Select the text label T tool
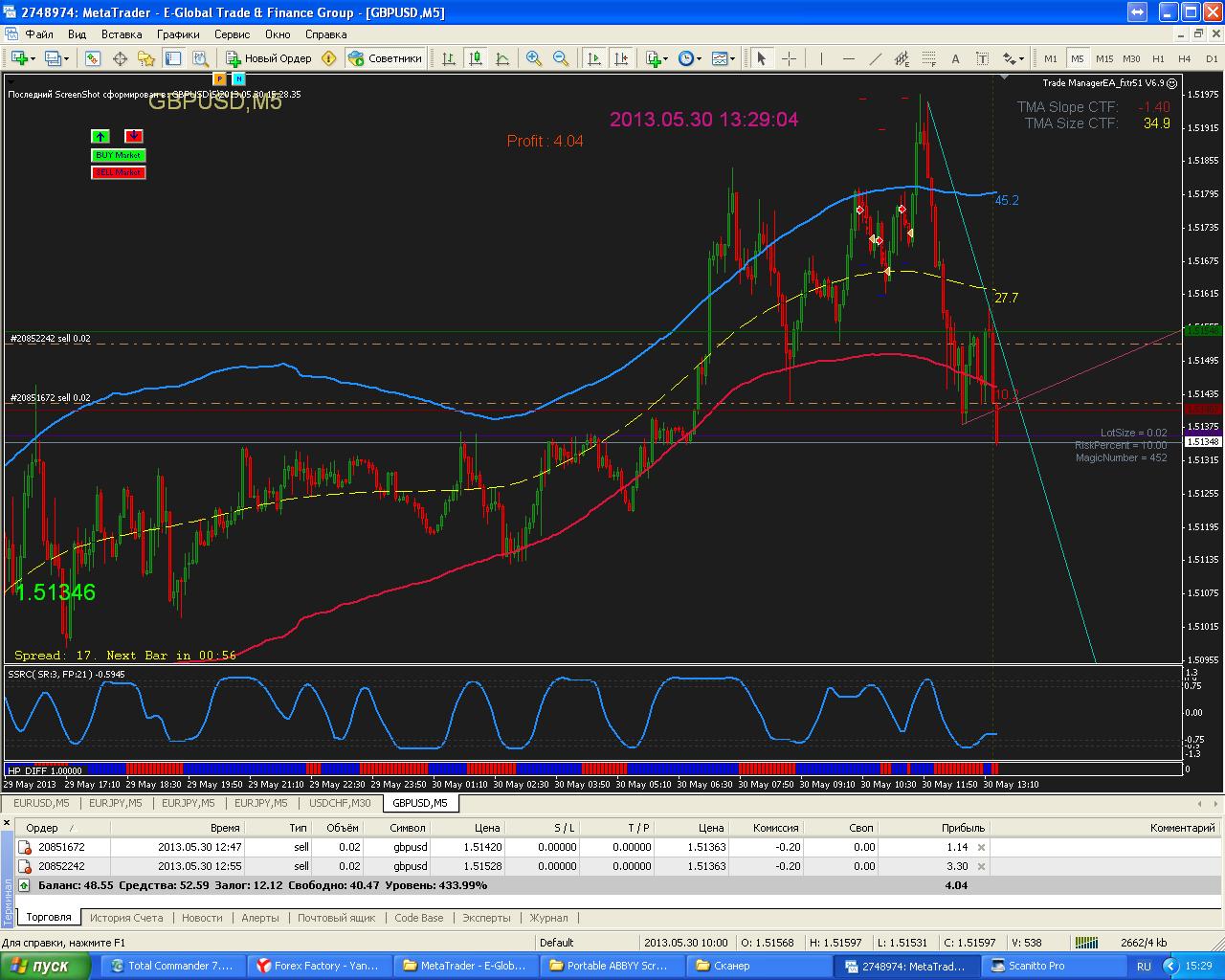The height and width of the screenshot is (980, 1225). [x=982, y=58]
